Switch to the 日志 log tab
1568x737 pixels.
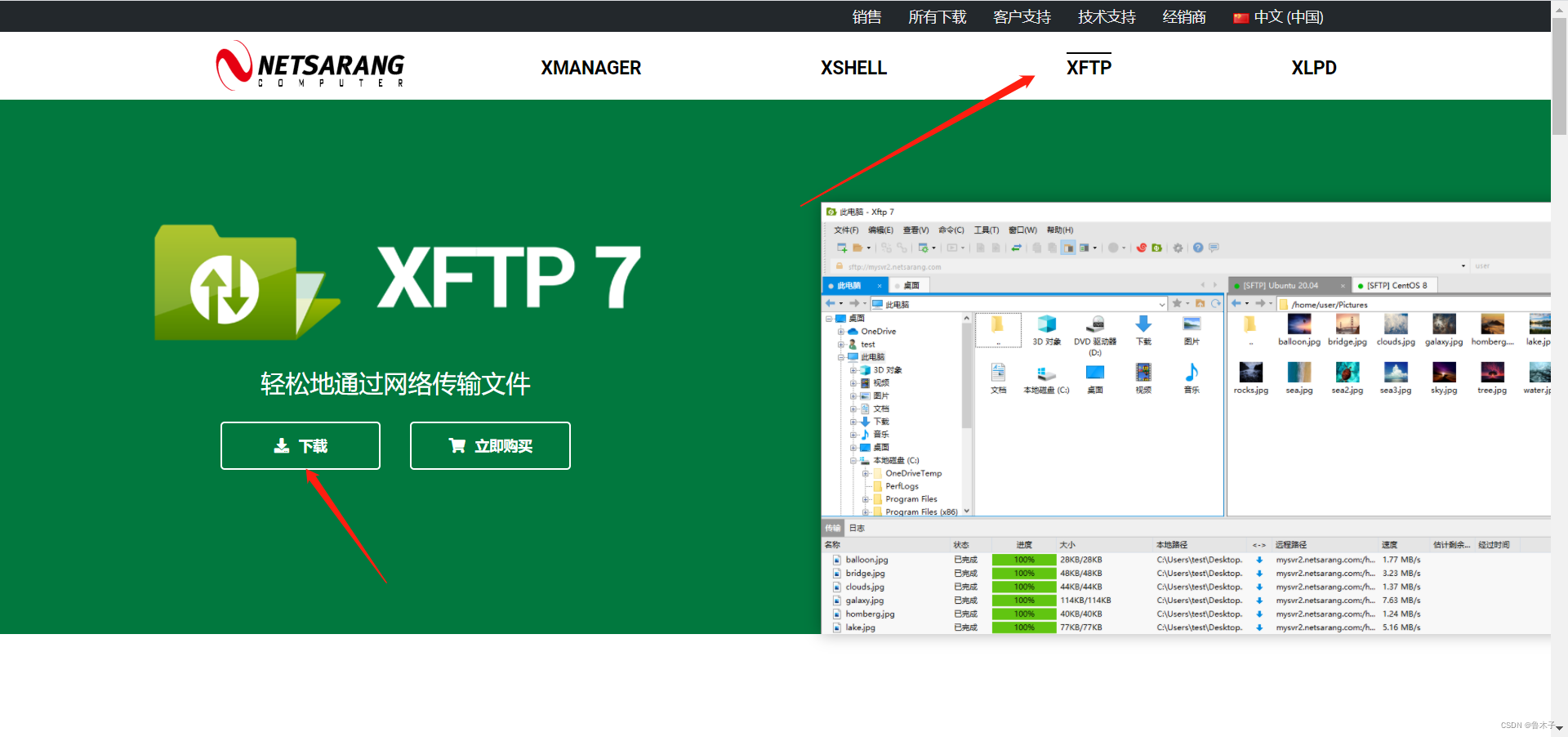[x=857, y=528]
